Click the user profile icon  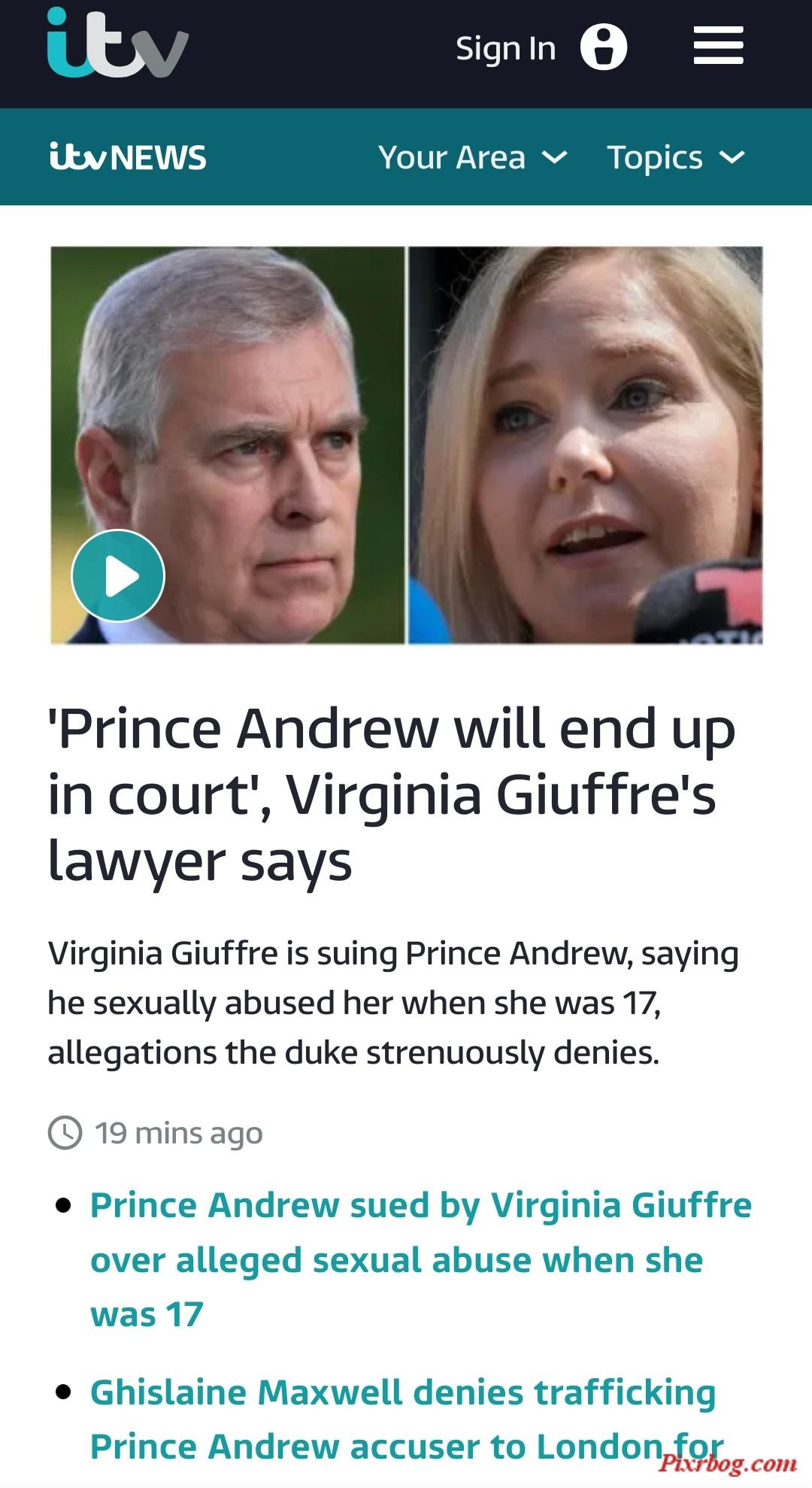[604, 47]
